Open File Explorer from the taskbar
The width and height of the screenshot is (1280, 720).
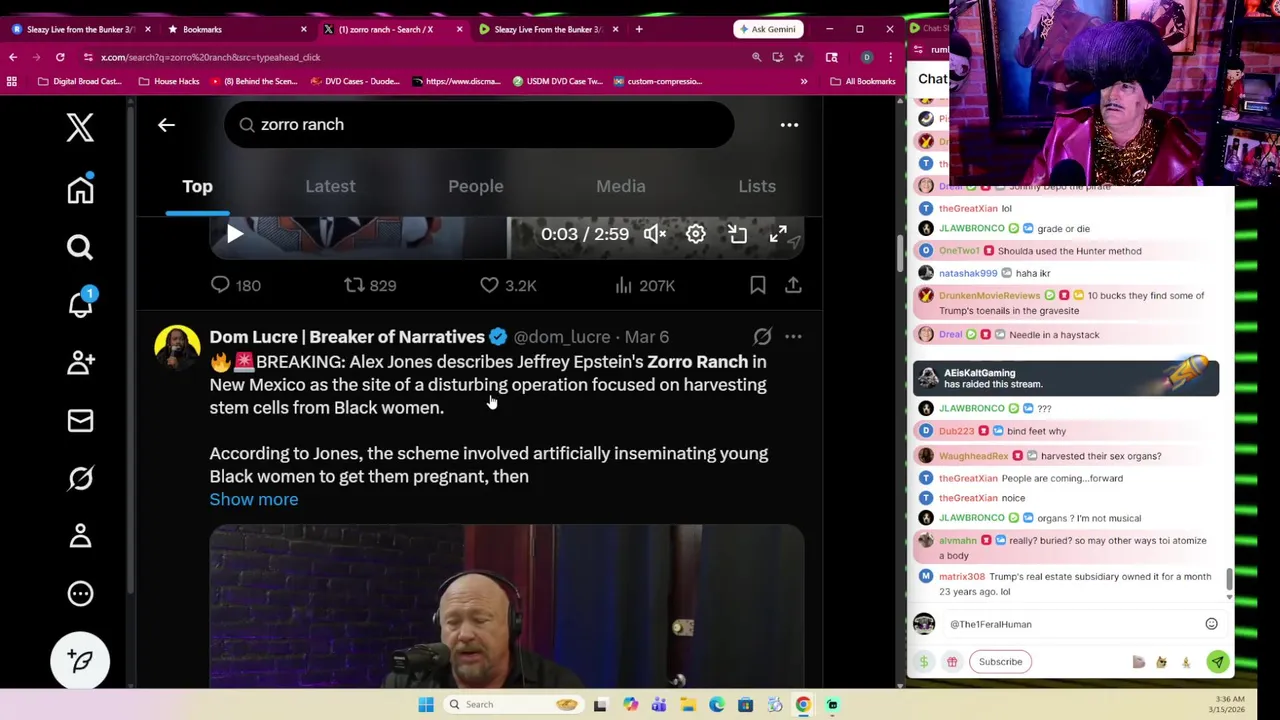(x=688, y=704)
